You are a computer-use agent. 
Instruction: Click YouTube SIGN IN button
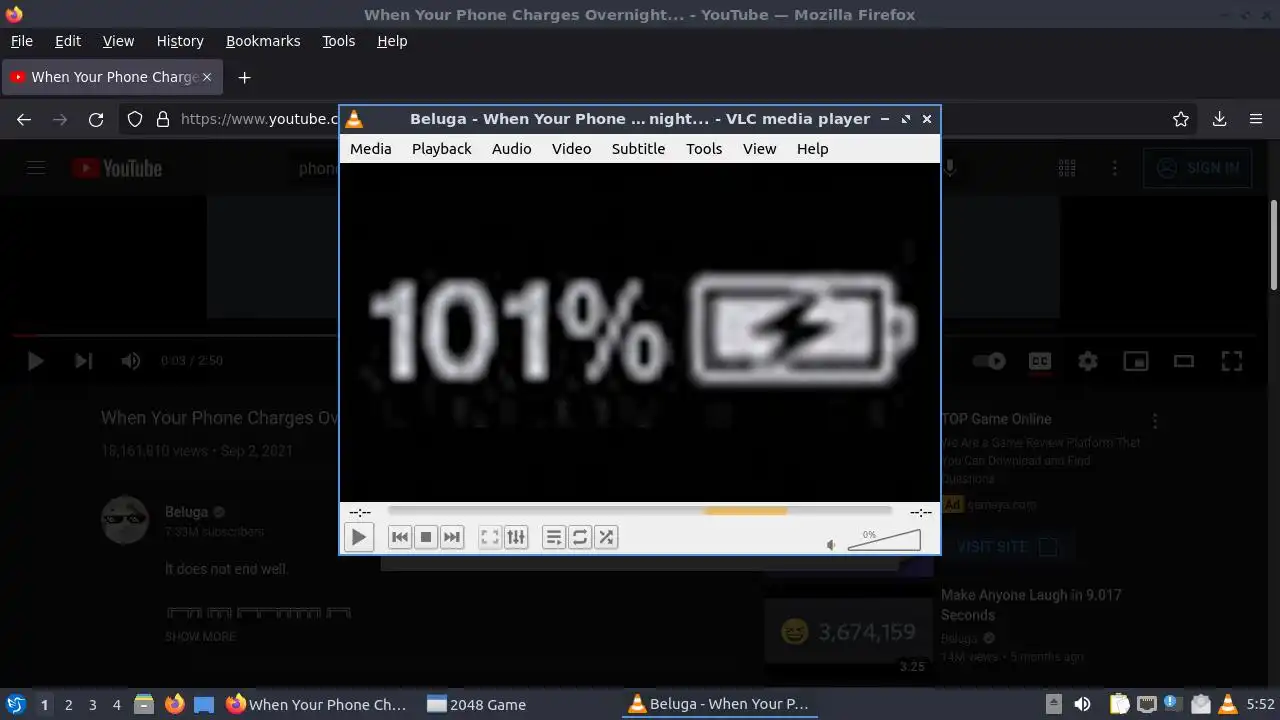point(1198,168)
